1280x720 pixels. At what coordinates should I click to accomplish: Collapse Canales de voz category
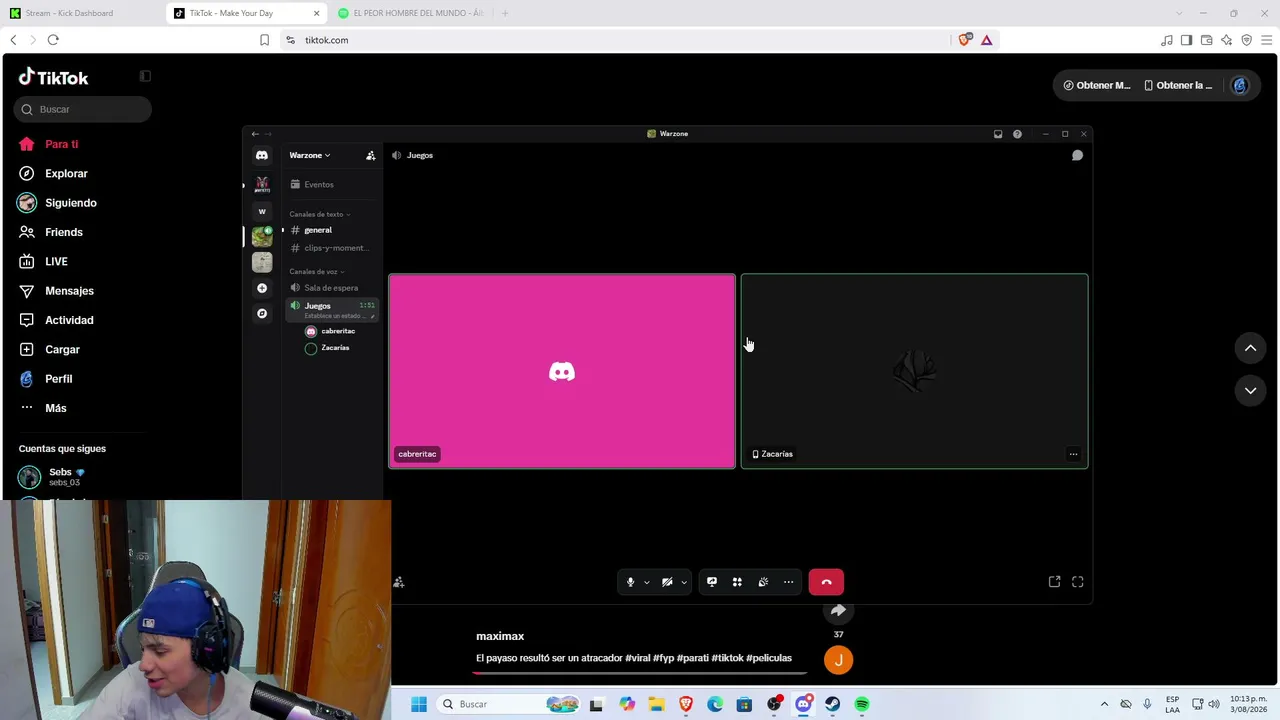pos(316,272)
